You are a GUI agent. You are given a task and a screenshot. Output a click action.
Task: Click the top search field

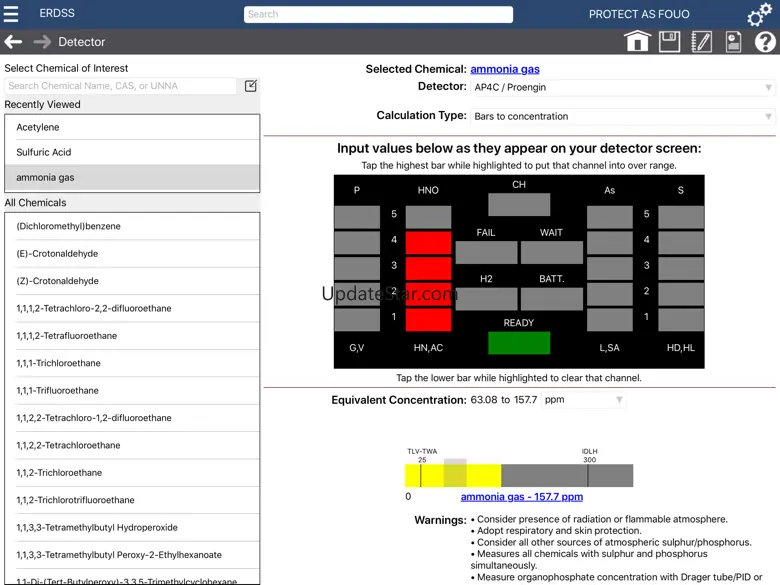pos(378,14)
